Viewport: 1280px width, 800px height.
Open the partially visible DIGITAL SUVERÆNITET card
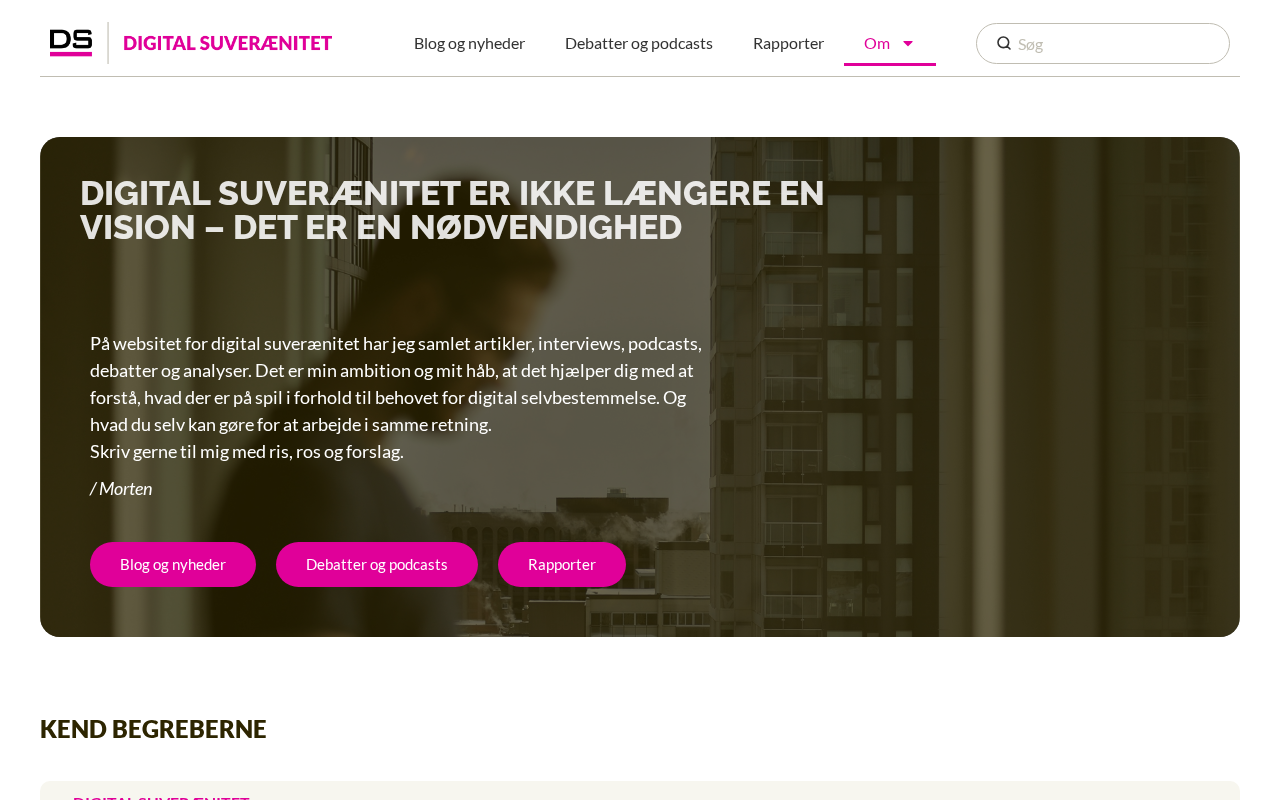click(x=161, y=797)
